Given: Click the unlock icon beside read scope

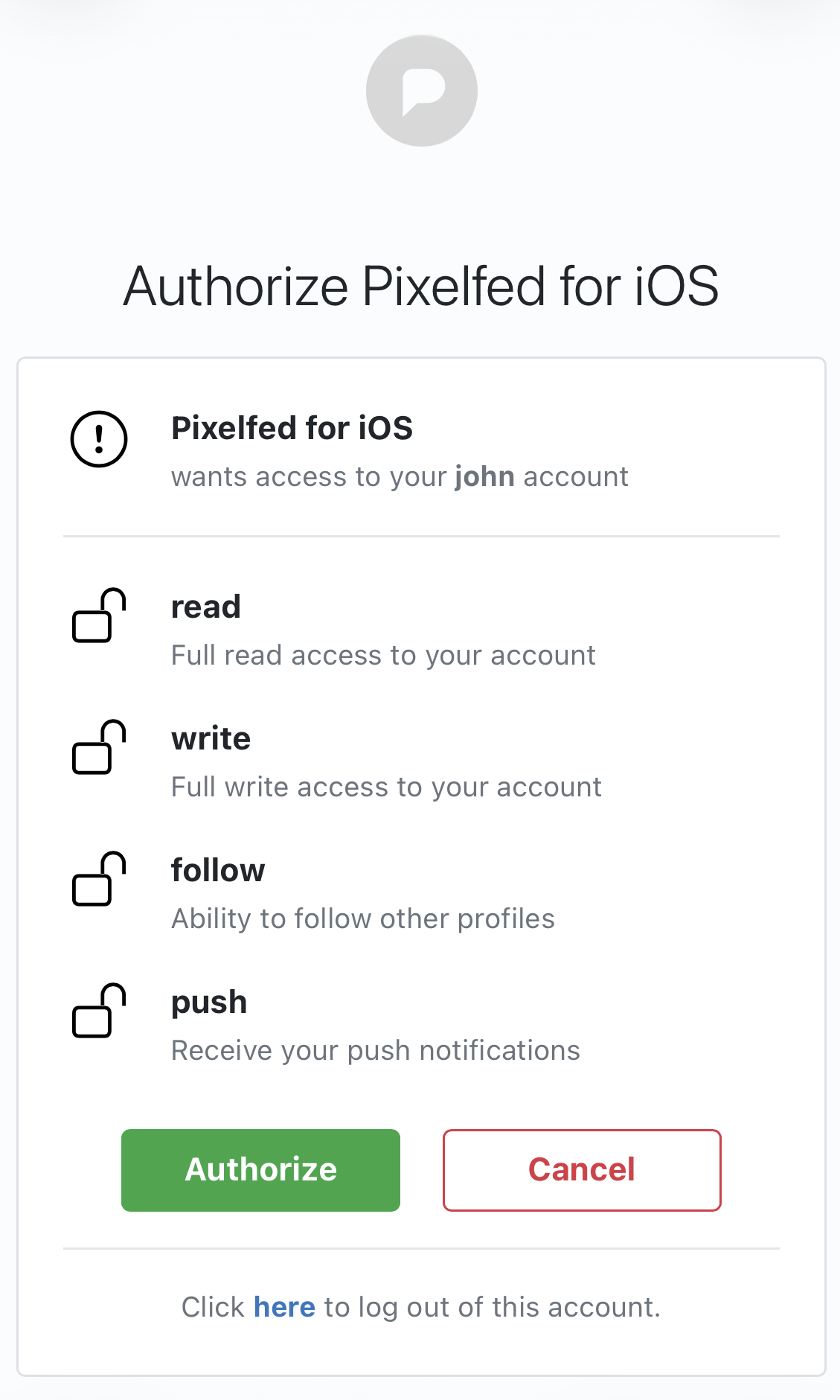Looking at the screenshot, I should (x=99, y=616).
